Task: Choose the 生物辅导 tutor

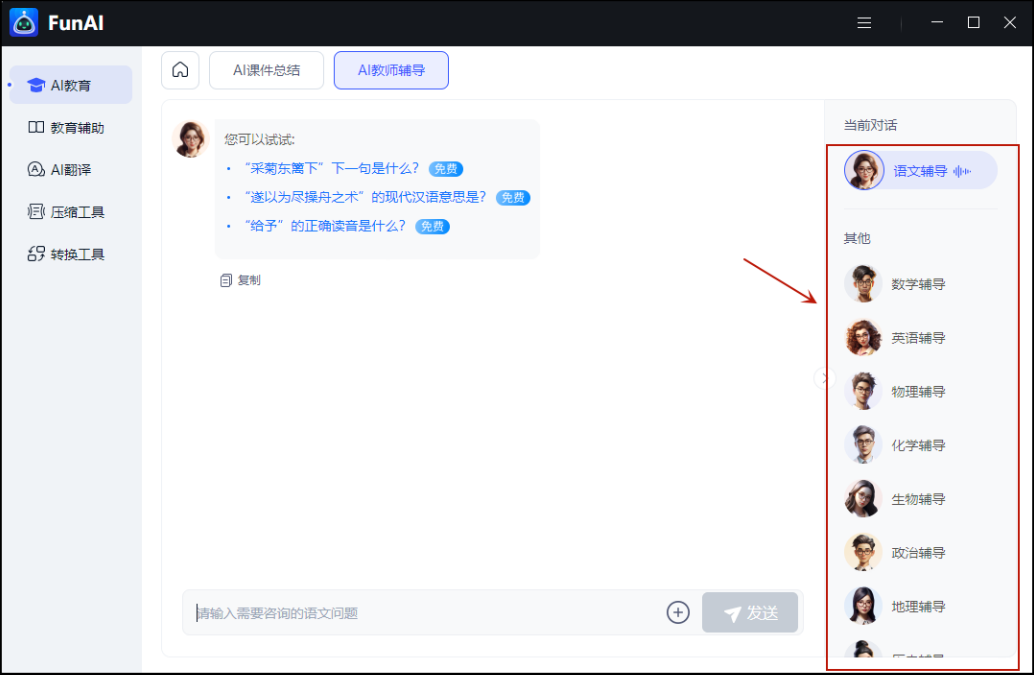Action: tap(919, 499)
